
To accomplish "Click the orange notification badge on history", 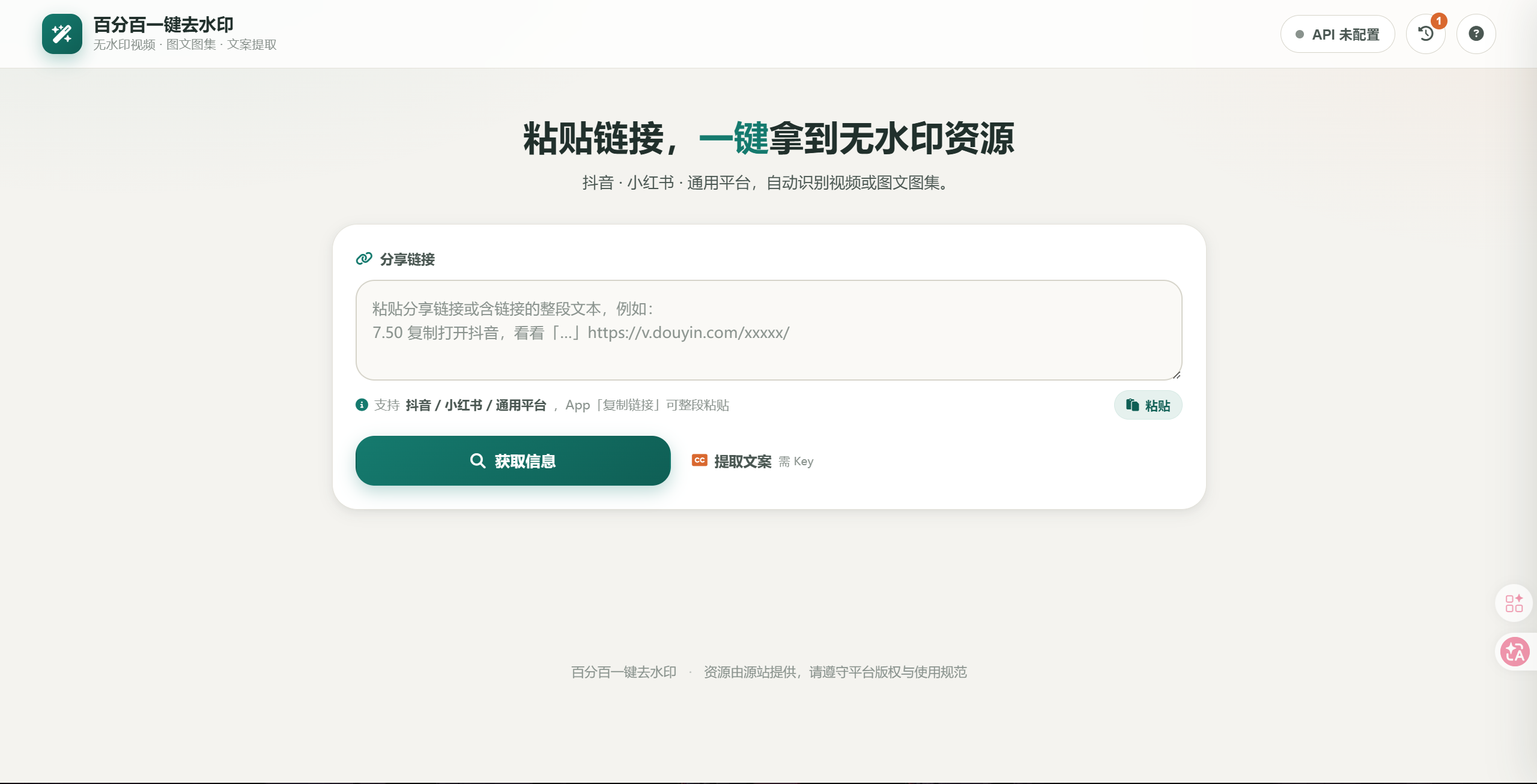I will [1438, 21].
